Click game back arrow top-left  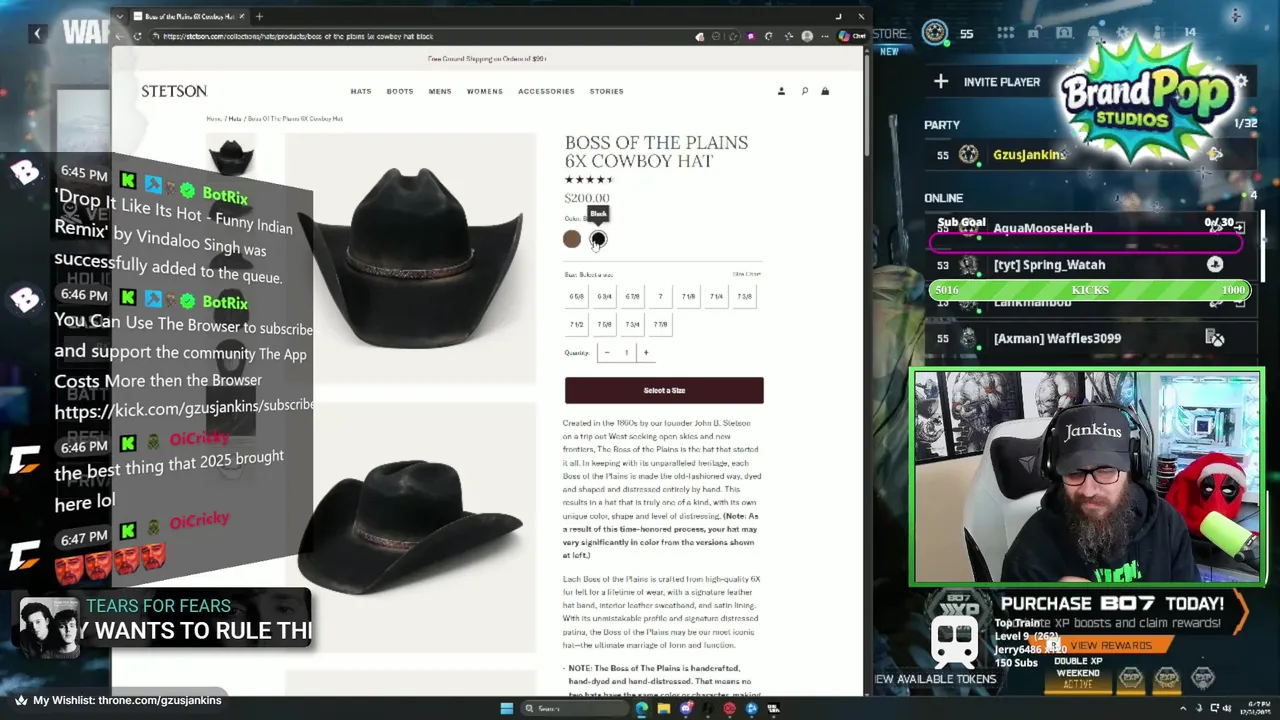(37, 33)
